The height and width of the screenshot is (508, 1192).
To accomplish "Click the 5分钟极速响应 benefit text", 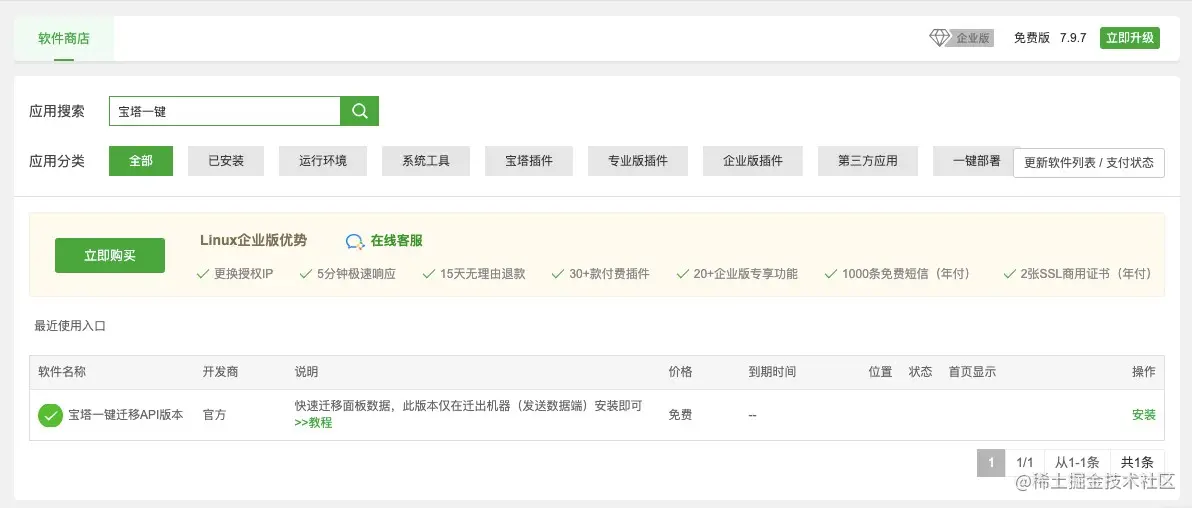I will [x=357, y=274].
